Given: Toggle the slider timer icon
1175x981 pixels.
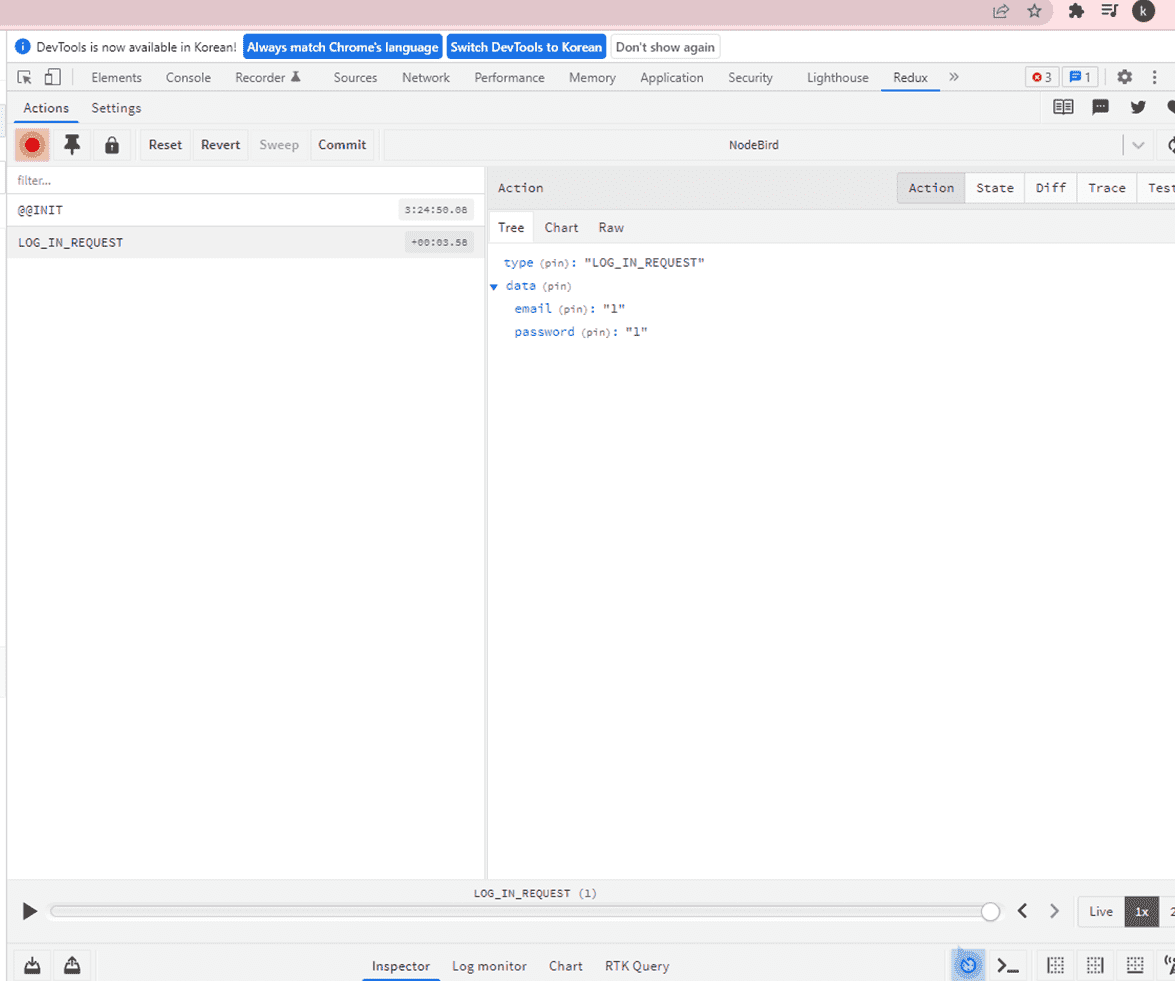Looking at the screenshot, I should point(968,965).
